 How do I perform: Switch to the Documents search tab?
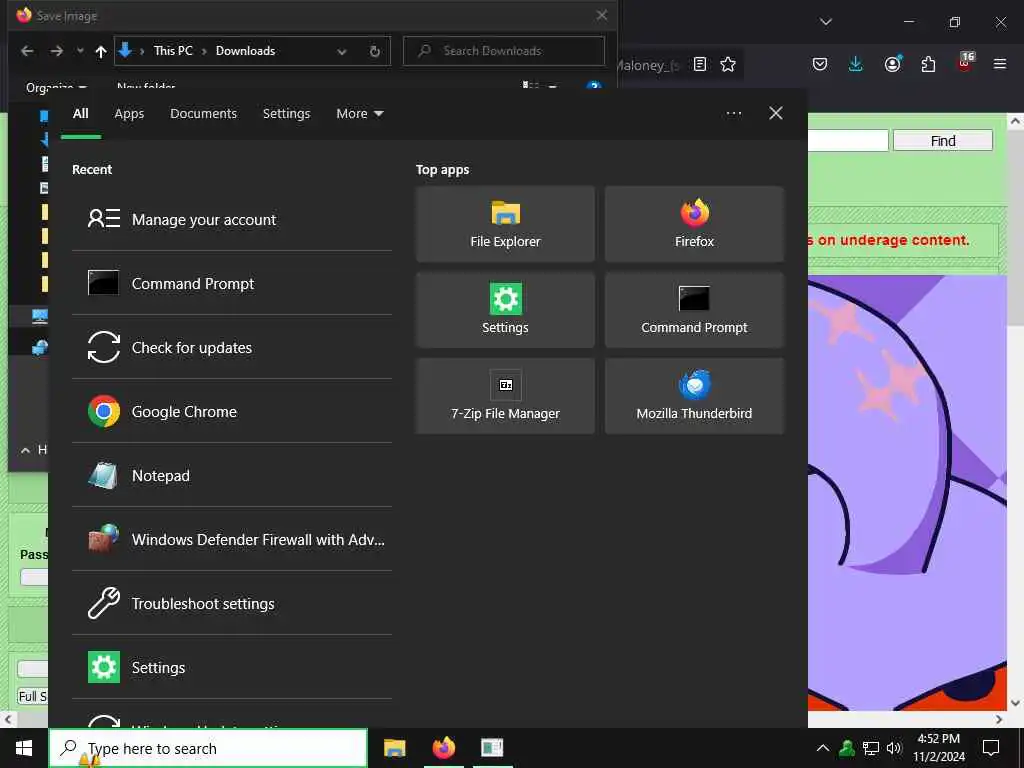203,114
